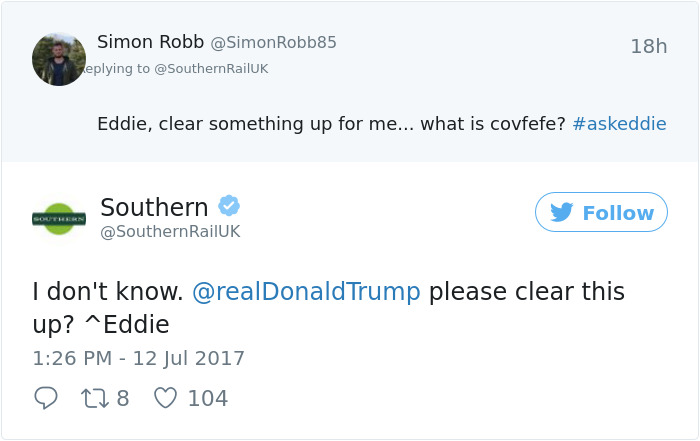Click the 18h timestamp on the reply

click(x=648, y=47)
